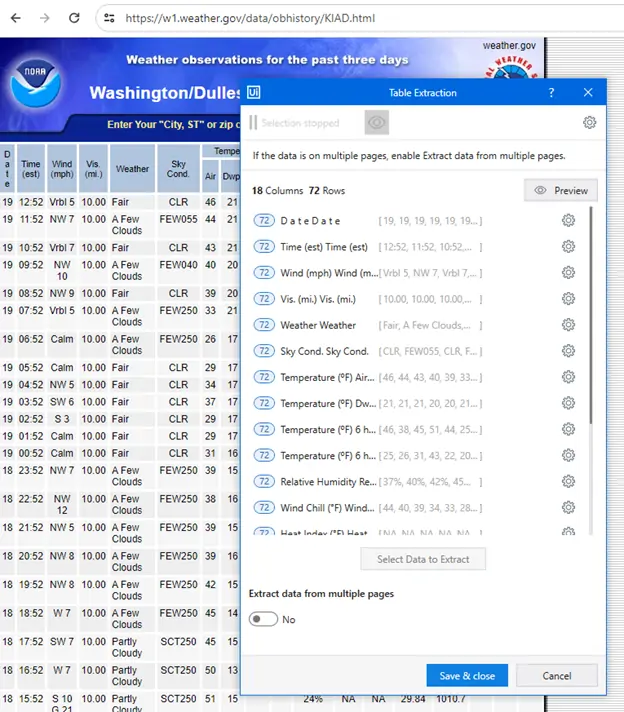Click the Select Data to Extract button

[423, 559]
